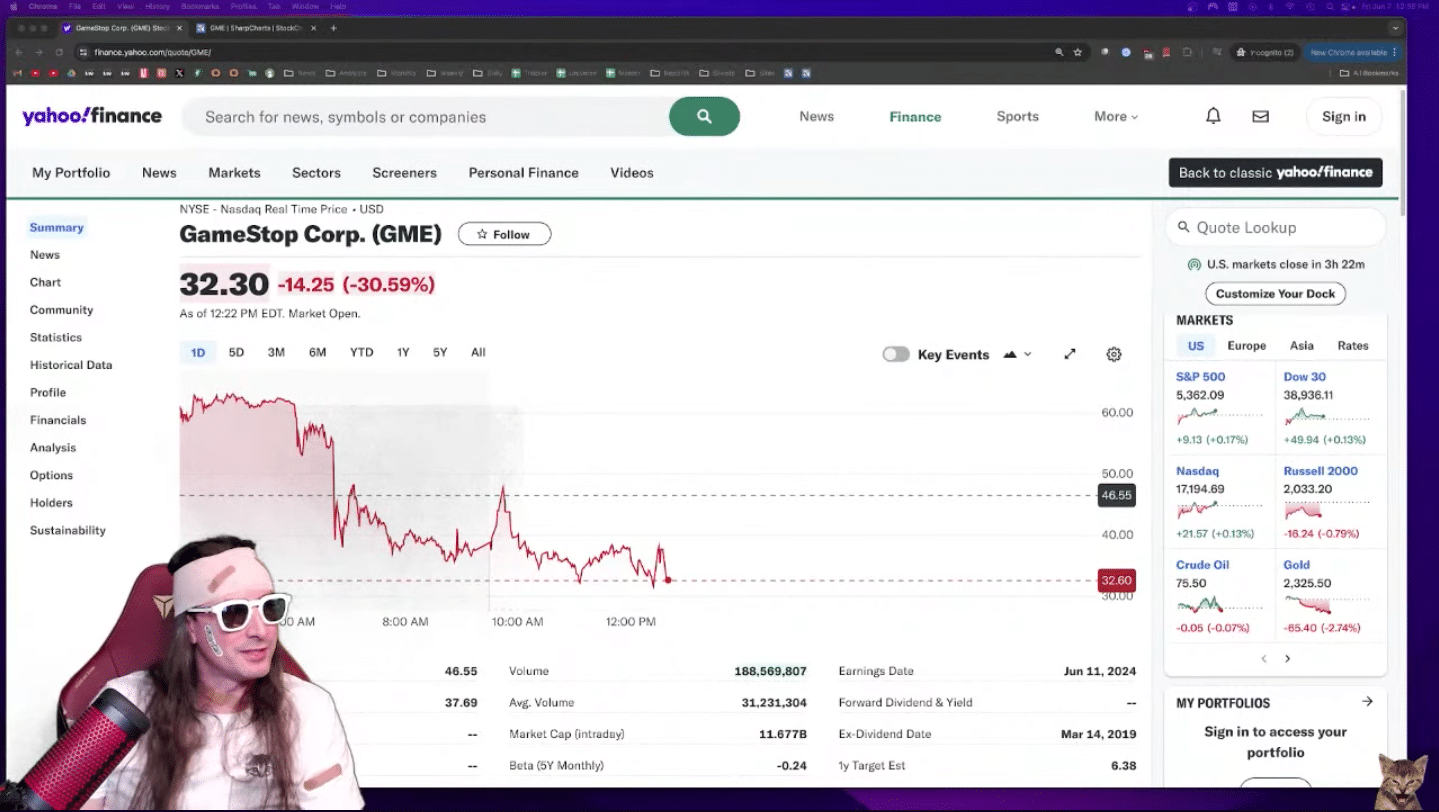Open the Gold quote link

pyautogui.click(x=1296, y=565)
